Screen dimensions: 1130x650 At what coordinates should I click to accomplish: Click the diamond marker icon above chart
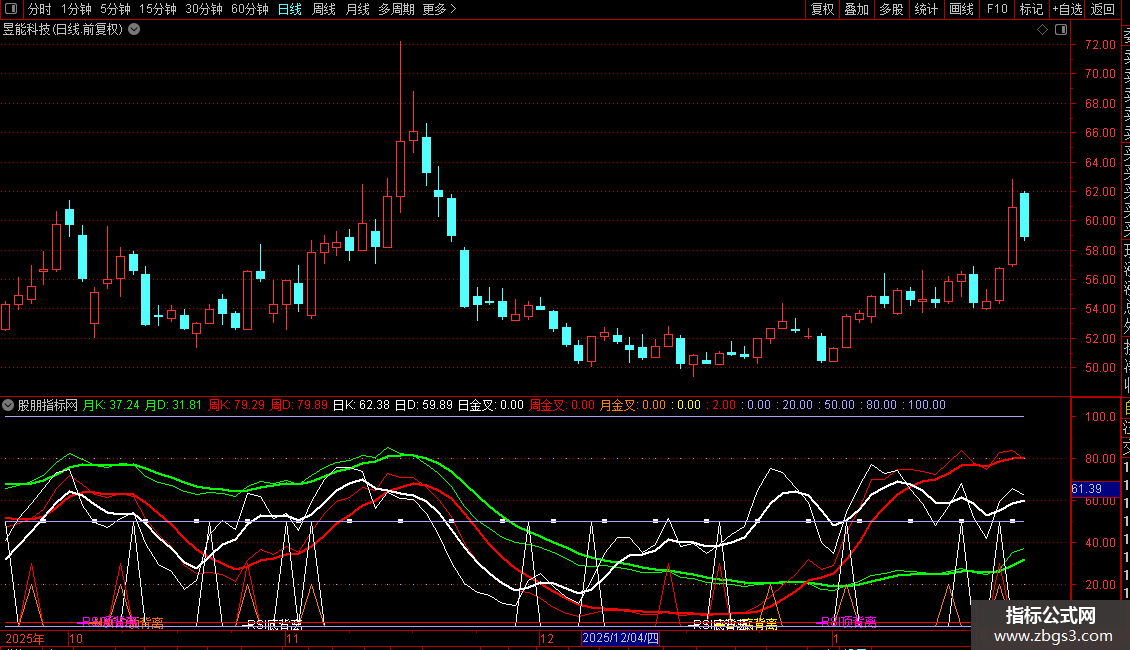pyautogui.click(x=1042, y=30)
